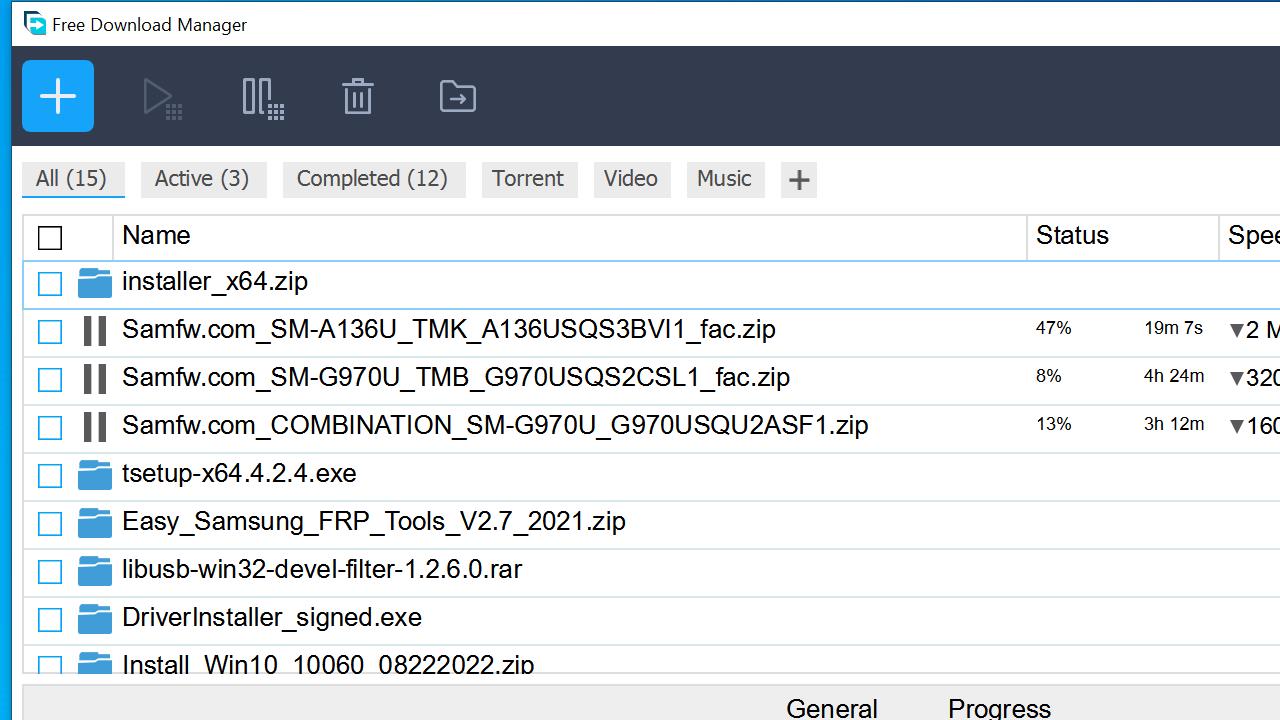Viewport: 1280px width, 720px height.
Task: Select the libusb-win32-devel-filter-1.2.6.0.rar row
Action: click(x=322, y=570)
